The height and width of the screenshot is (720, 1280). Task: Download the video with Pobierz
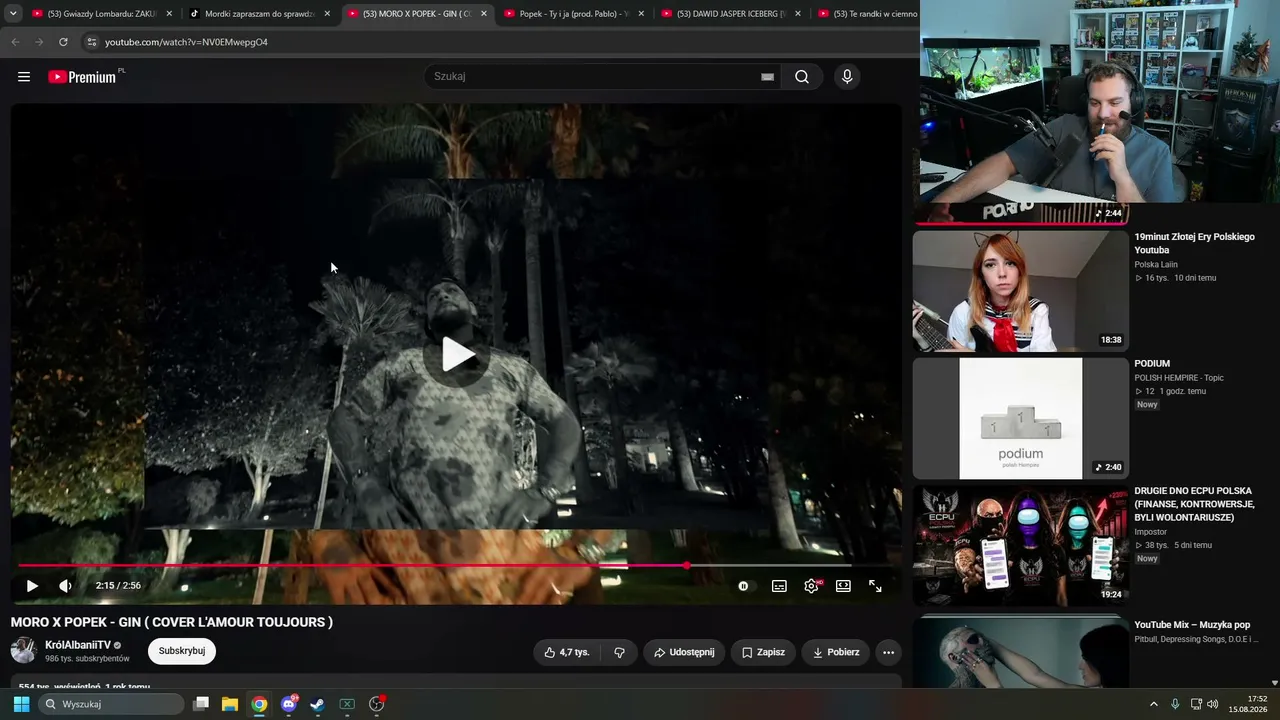(x=835, y=652)
